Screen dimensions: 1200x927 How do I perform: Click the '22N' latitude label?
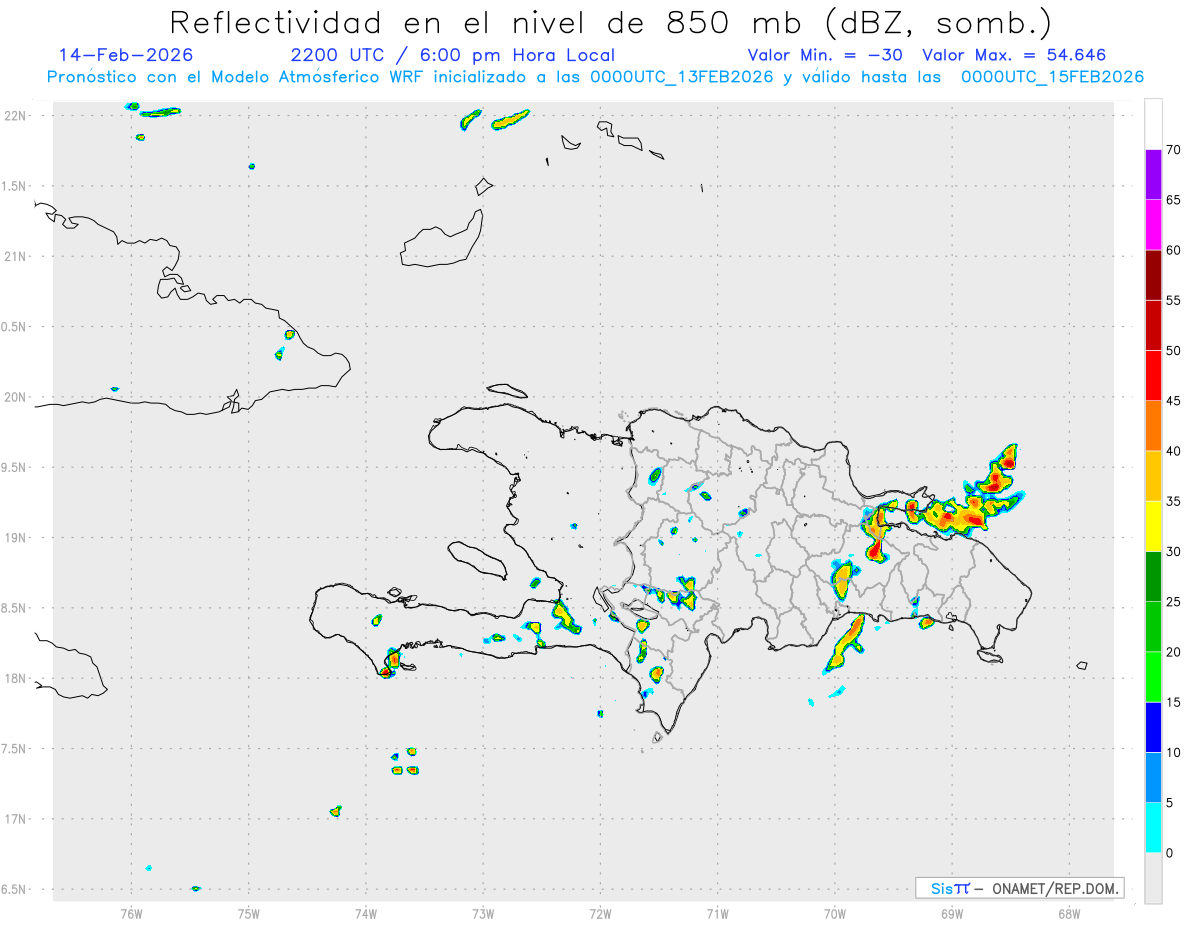[x=15, y=116]
